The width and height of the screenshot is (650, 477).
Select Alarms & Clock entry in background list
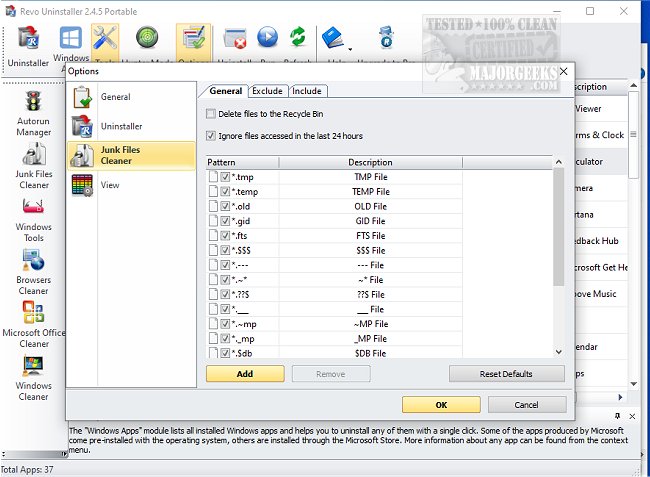(600, 135)
